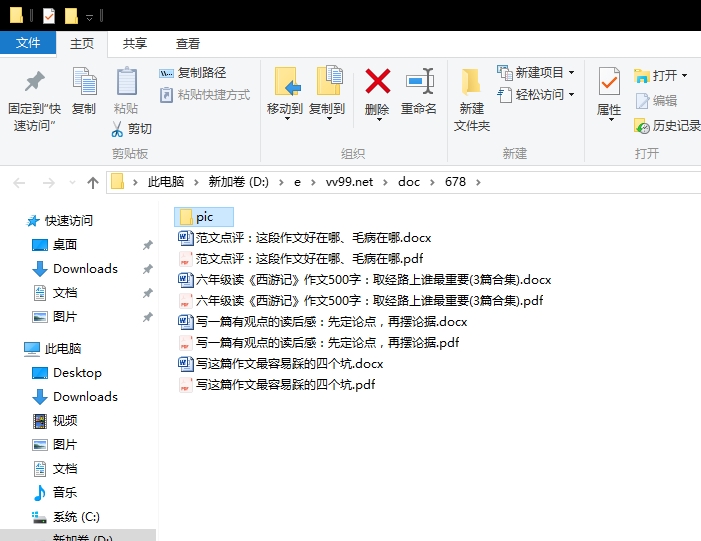Switch to the 查看 ribbon tab
The image size is (701, 541).
coord(188,43)
